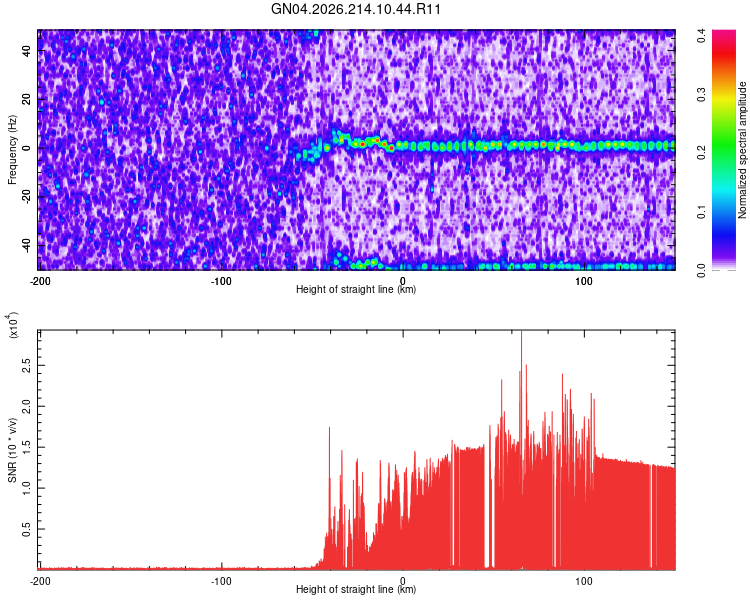
Task: Click the -100 tick label under the spectrogram
Action: [x=221, y=281]
